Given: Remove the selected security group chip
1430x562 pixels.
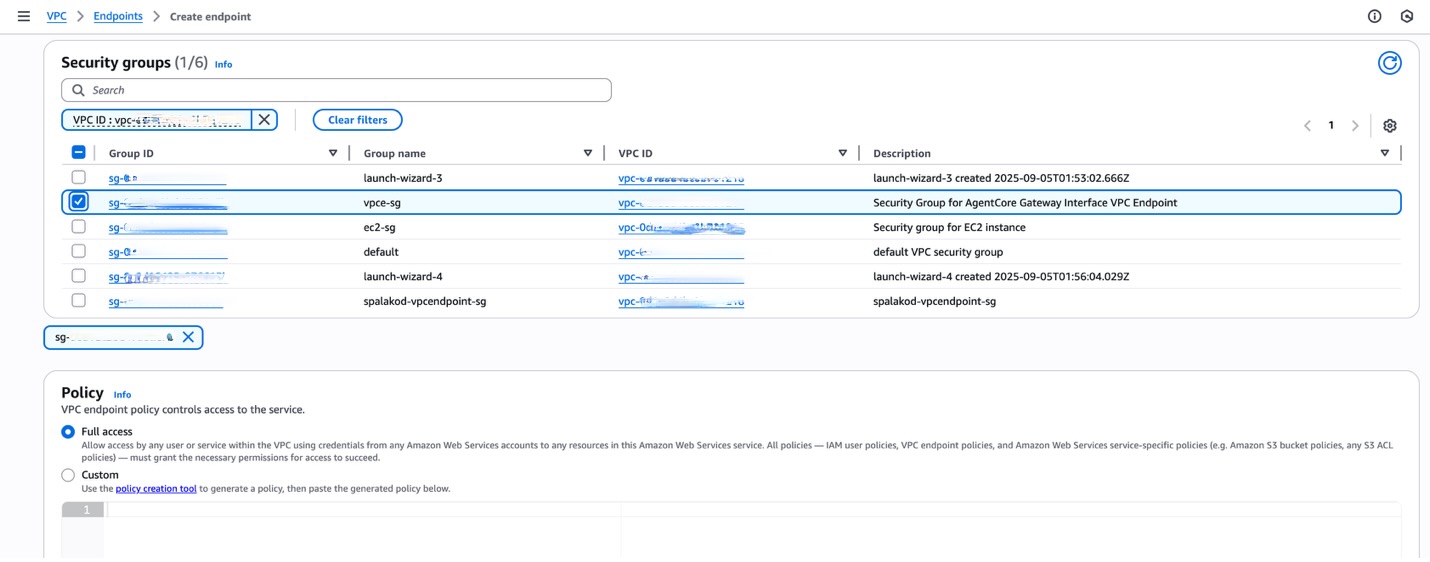Looking at the screenshot, I should coord(188,337).
